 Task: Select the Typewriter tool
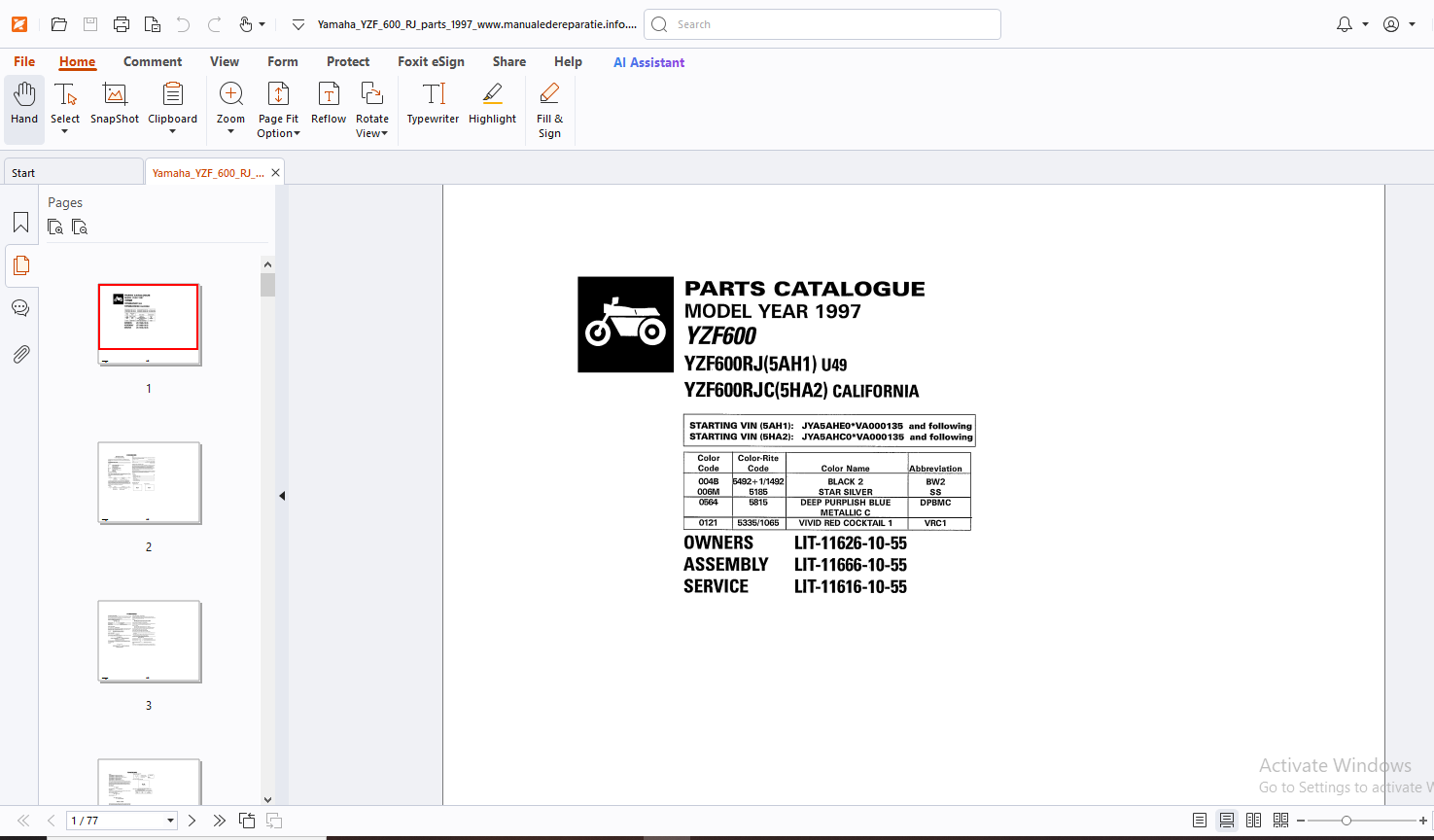click(433, 103)
